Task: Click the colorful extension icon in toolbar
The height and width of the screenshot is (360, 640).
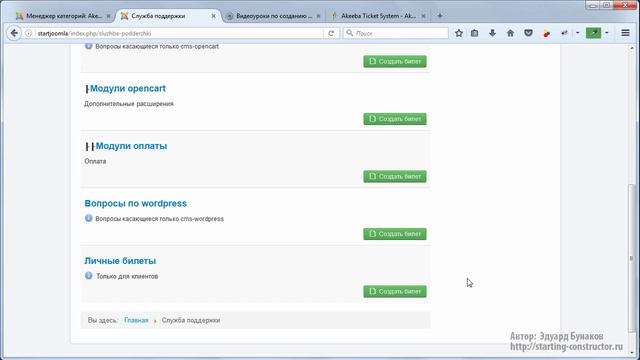Action: tap(546, 33)
